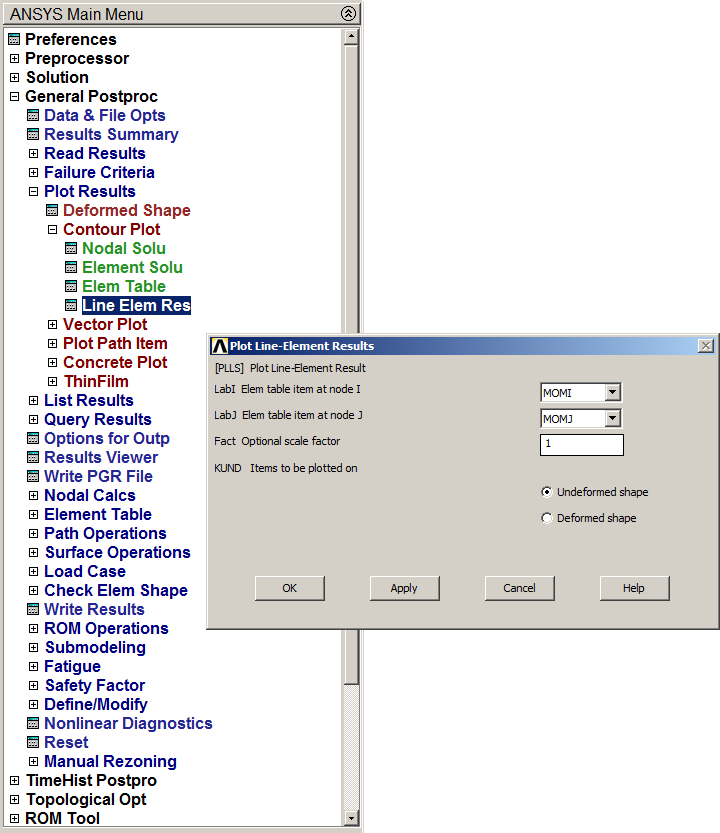Collapse the Contour Plot branch

pos(53,230)
